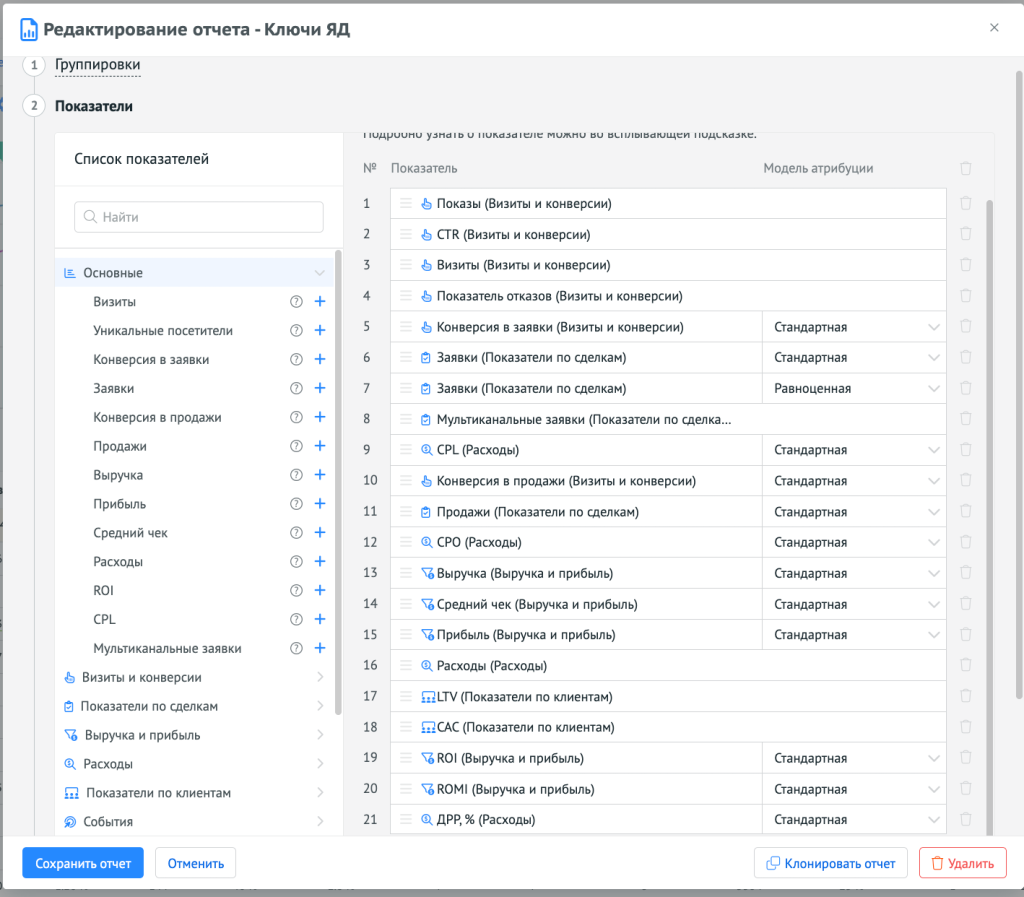Click the Удалить button
Screen dimensions: 1024x897
click(962, 863)
